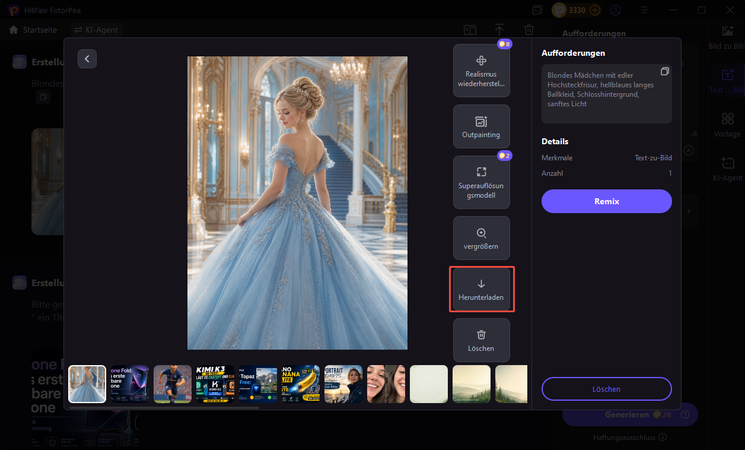The image size is (745, 450).
Task: Add credits with the plus icon
Action: point(595,10)
